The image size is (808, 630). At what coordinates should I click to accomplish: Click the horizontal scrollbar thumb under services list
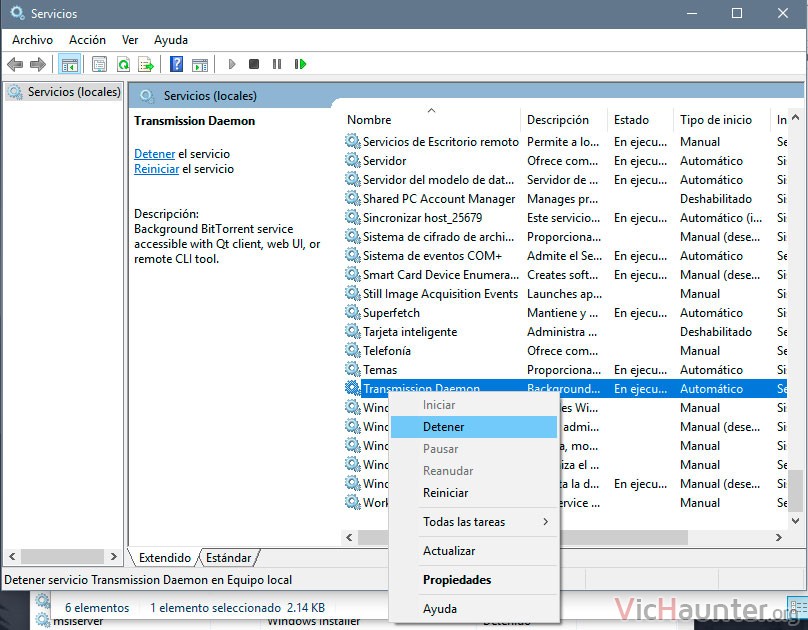[x=523, y=538]
